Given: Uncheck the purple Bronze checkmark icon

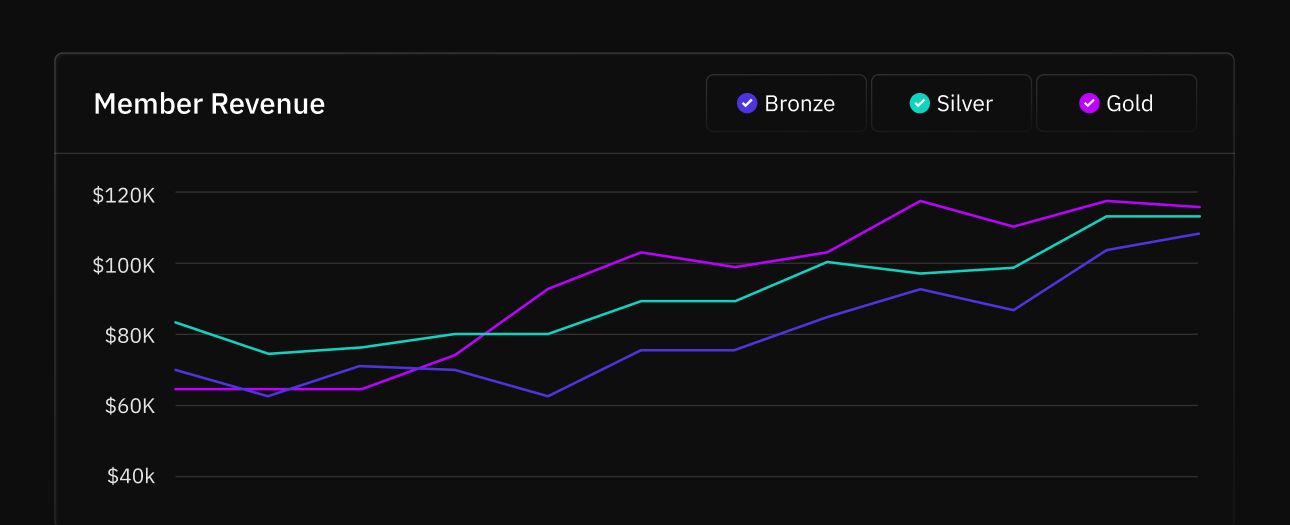Looking at the screenshot, I should pyautogui.click(x=746, y=103).
